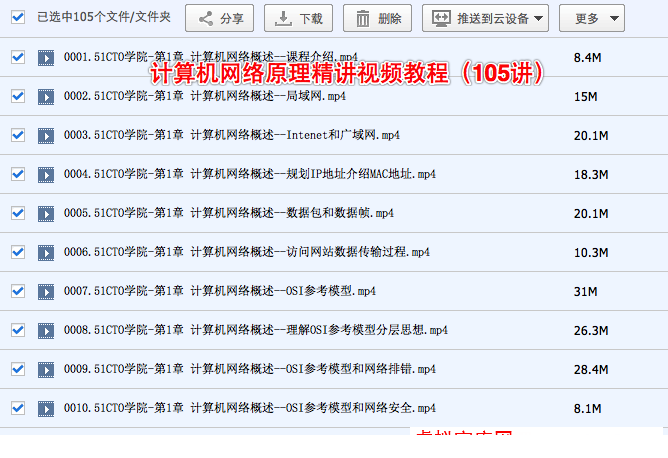
Task: Click the 10.3M size value
Action: (x=591, y=253)
